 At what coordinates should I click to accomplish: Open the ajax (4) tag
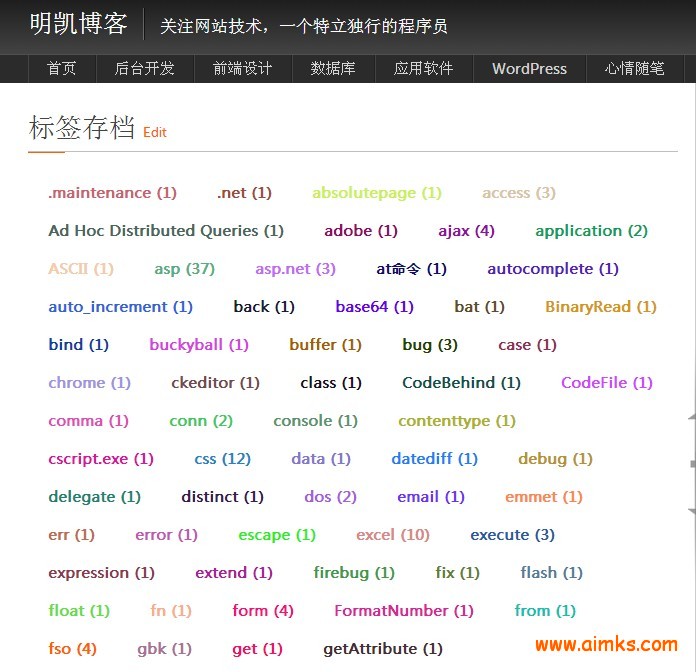tap(467, 231)
